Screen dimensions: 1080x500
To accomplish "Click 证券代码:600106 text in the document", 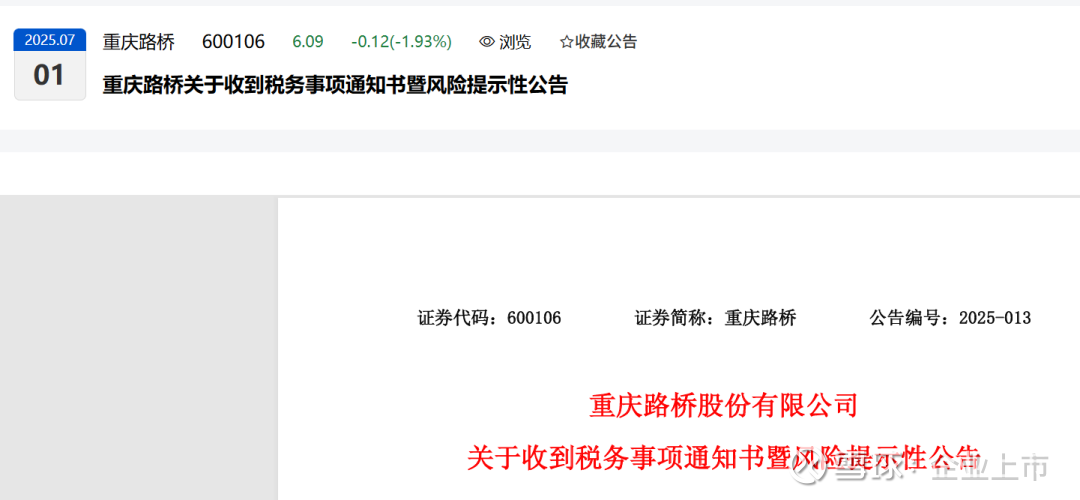I will [x=489, y=318].
